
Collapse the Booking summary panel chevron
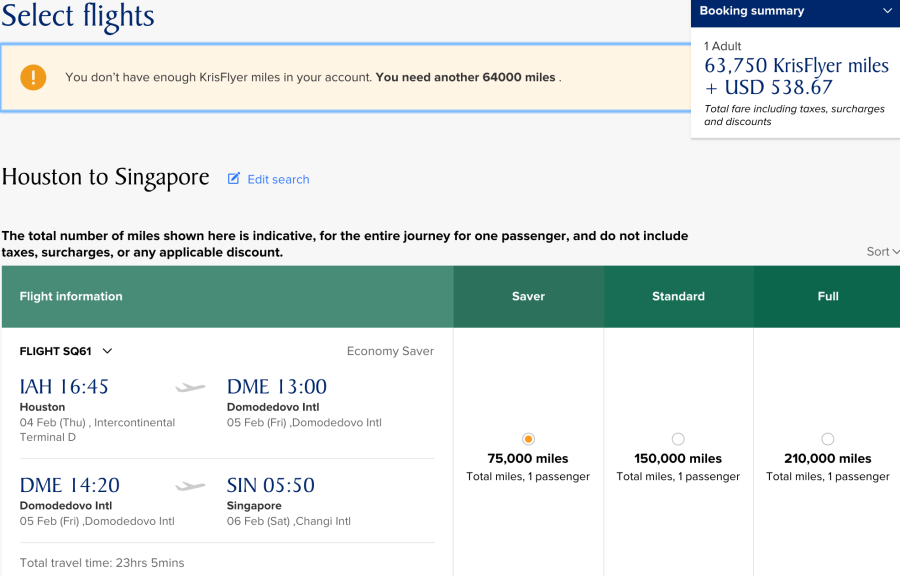(887, 11)
